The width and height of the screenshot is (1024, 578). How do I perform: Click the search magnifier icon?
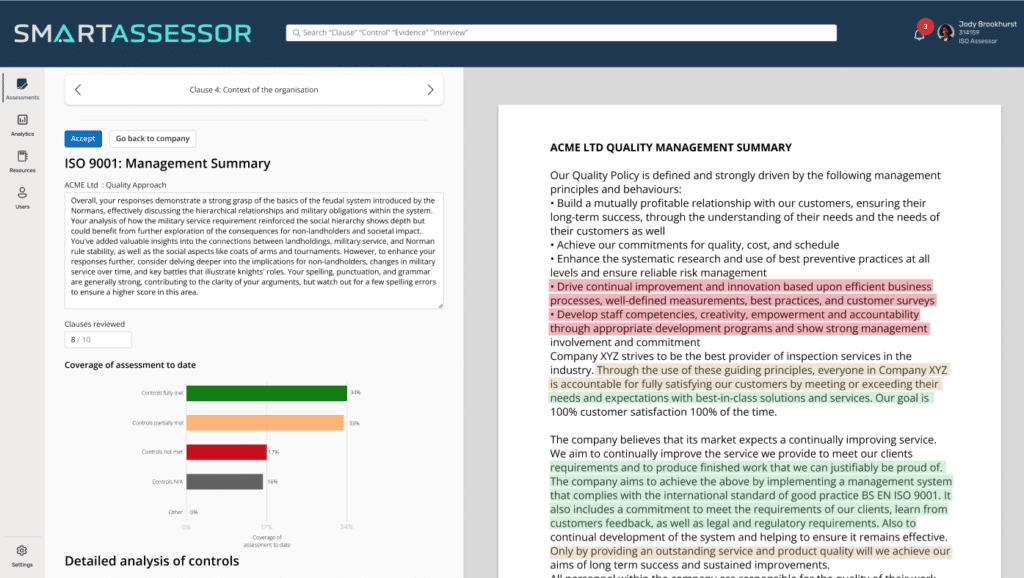click(296, 33)
